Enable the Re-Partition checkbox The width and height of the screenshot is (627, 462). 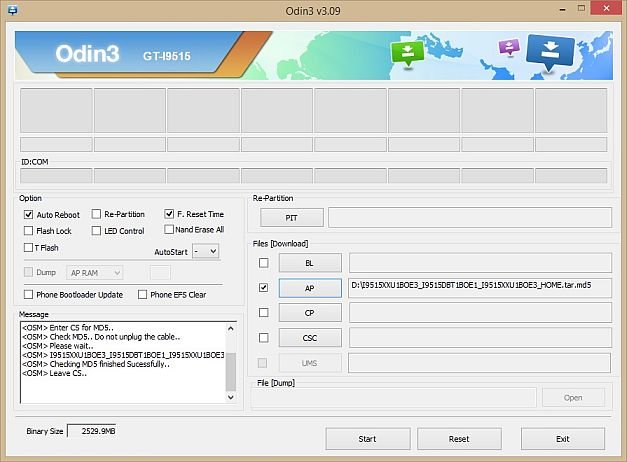click(x=96, y=214)
